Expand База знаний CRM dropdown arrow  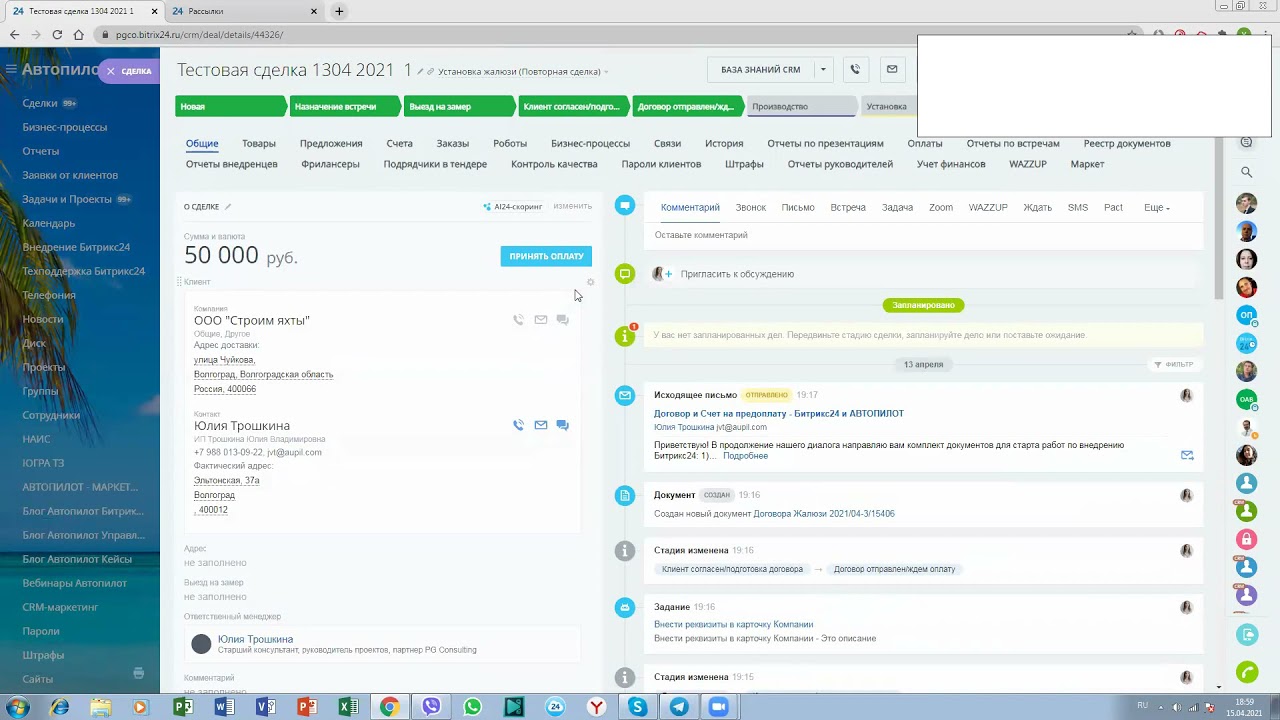pos(823,70)
